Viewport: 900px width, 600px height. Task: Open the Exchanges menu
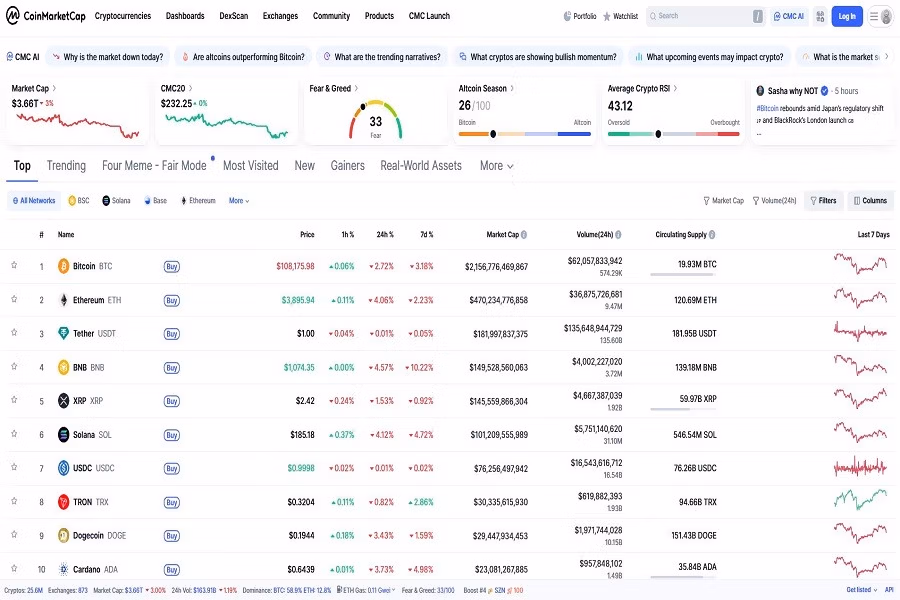280,16
